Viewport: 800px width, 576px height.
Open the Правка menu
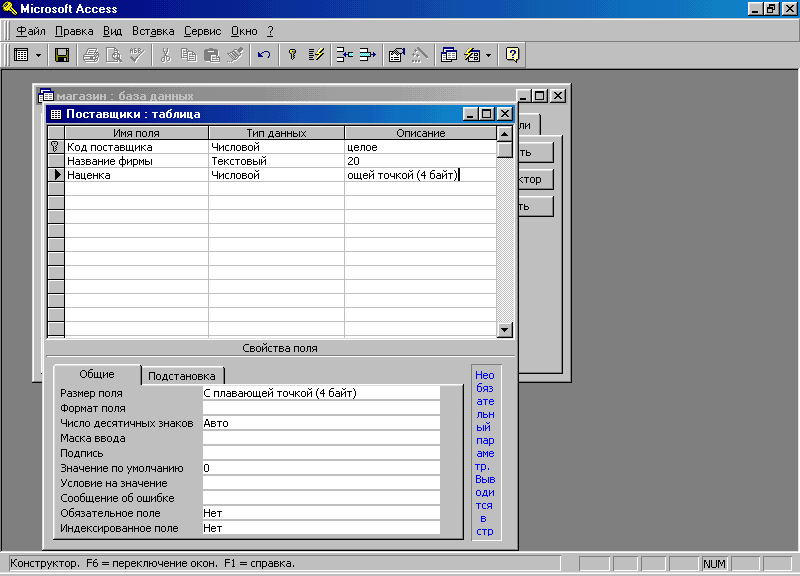click(74, 31)
